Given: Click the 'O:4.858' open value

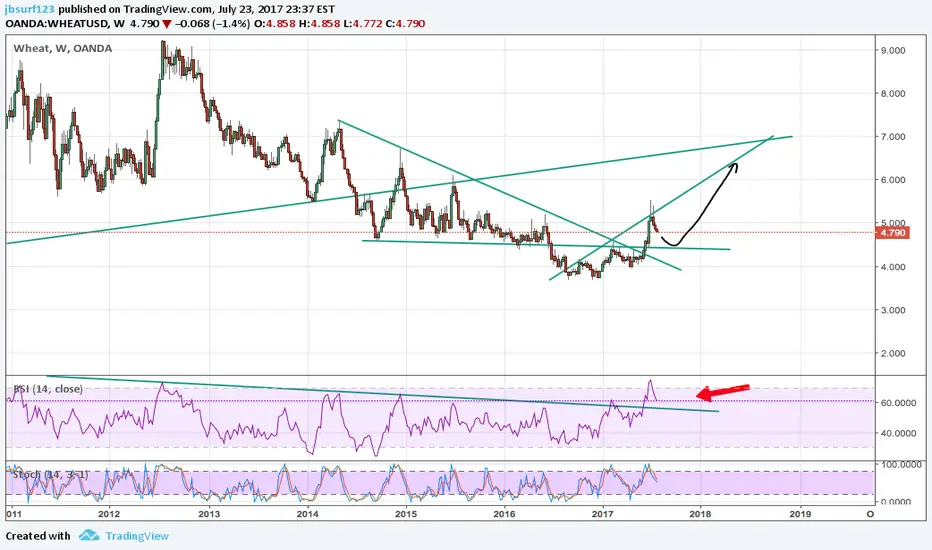Looking at the screenshot, I should click(x=275, y=24).
